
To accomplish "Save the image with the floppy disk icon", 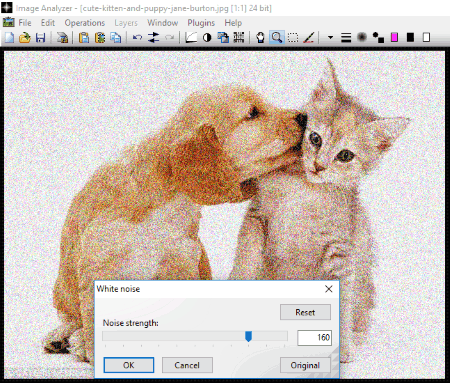I will tap(41, 37).
